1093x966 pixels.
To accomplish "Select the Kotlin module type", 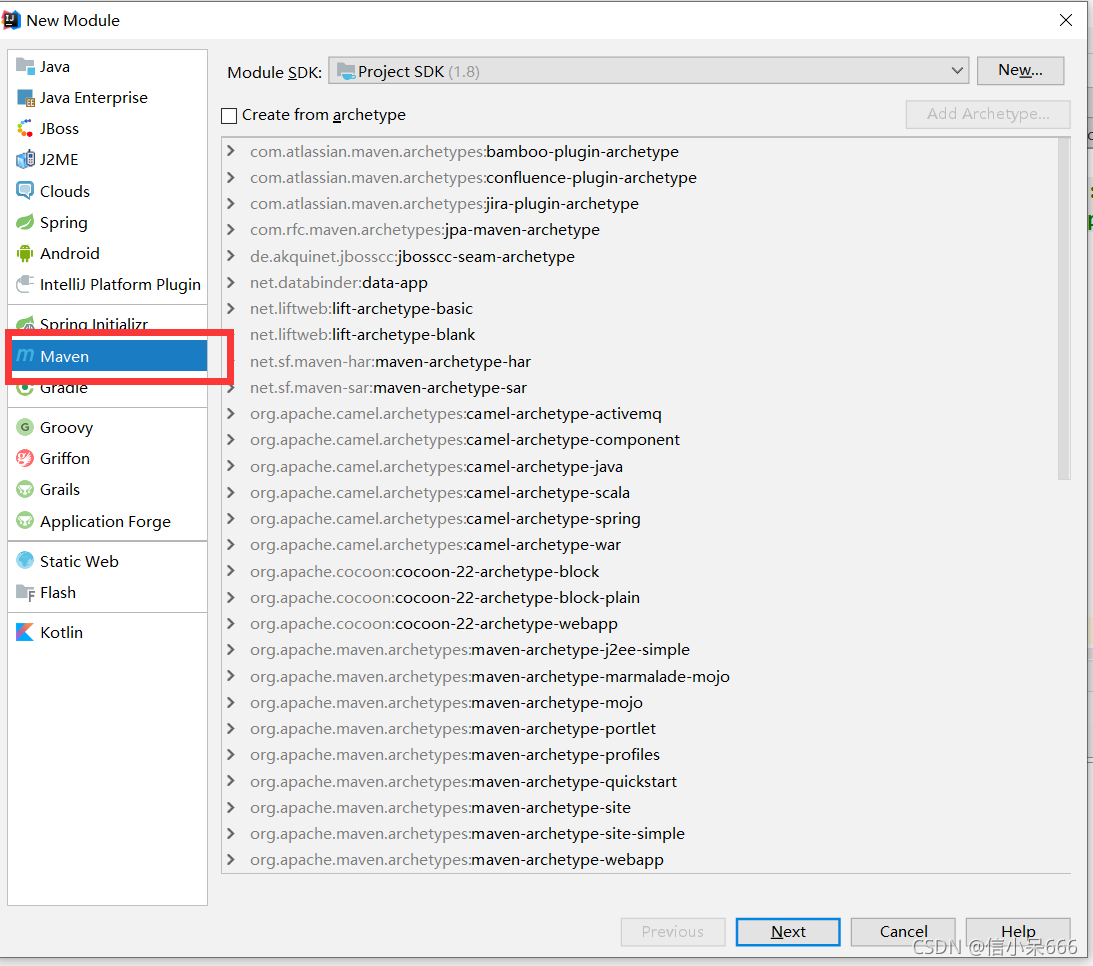I will (108, 632).
